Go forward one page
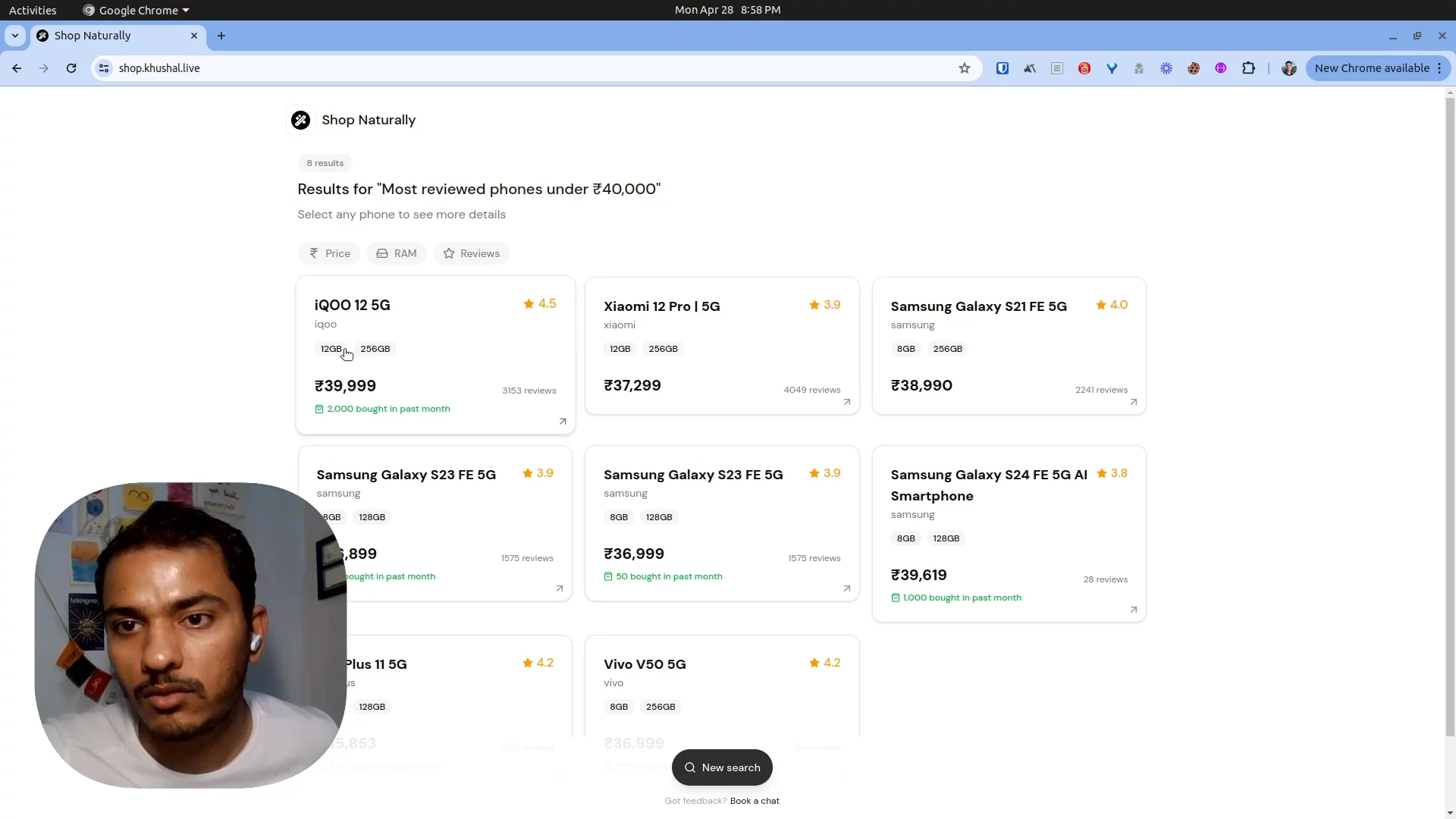This screenshot has width=1456, height=819. click(44, 68)
